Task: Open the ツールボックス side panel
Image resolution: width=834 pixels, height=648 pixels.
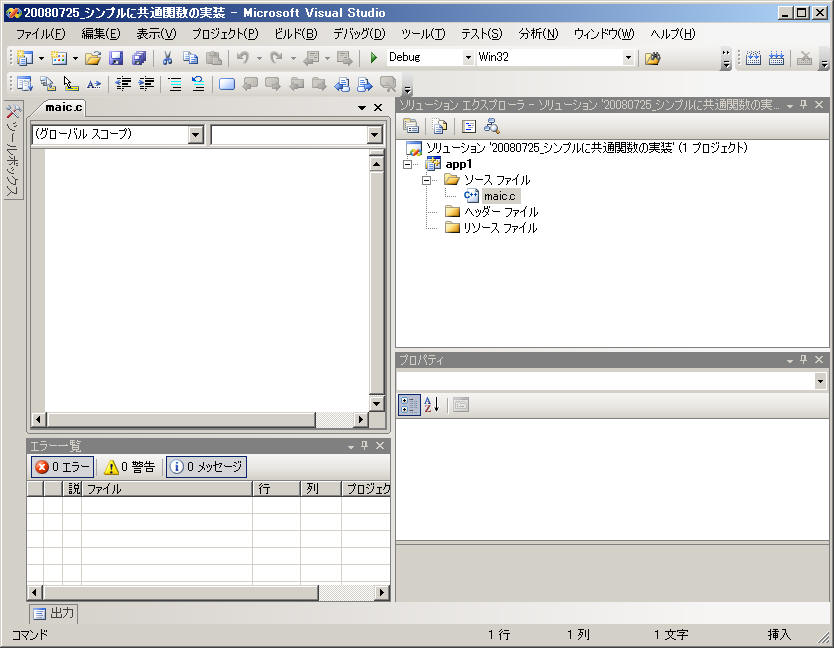Action: [13, 150]
